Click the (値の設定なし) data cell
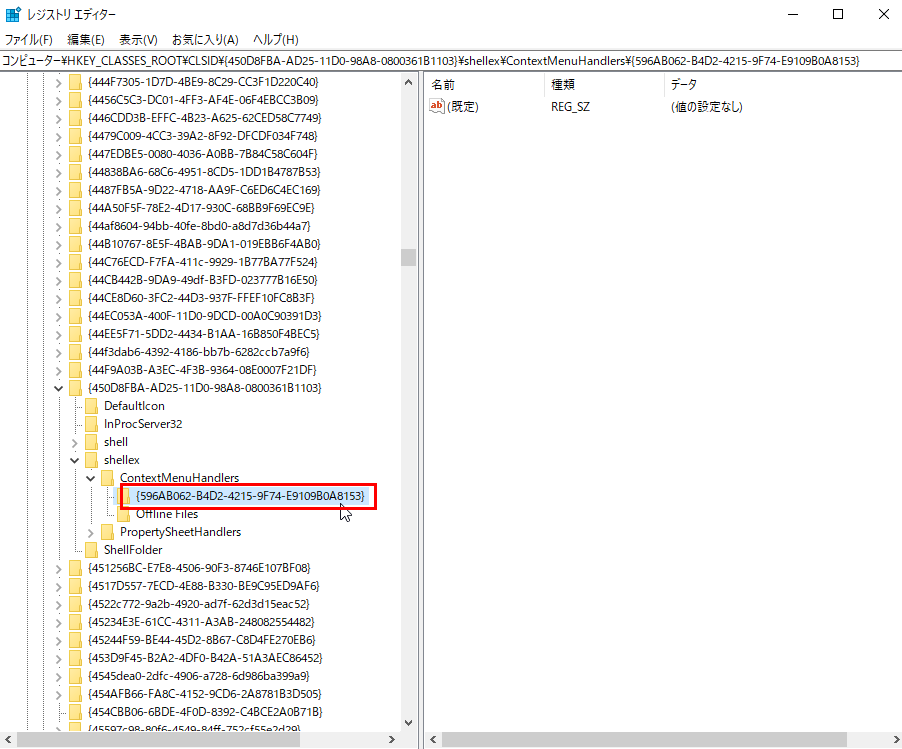 [x=706, y=107]
